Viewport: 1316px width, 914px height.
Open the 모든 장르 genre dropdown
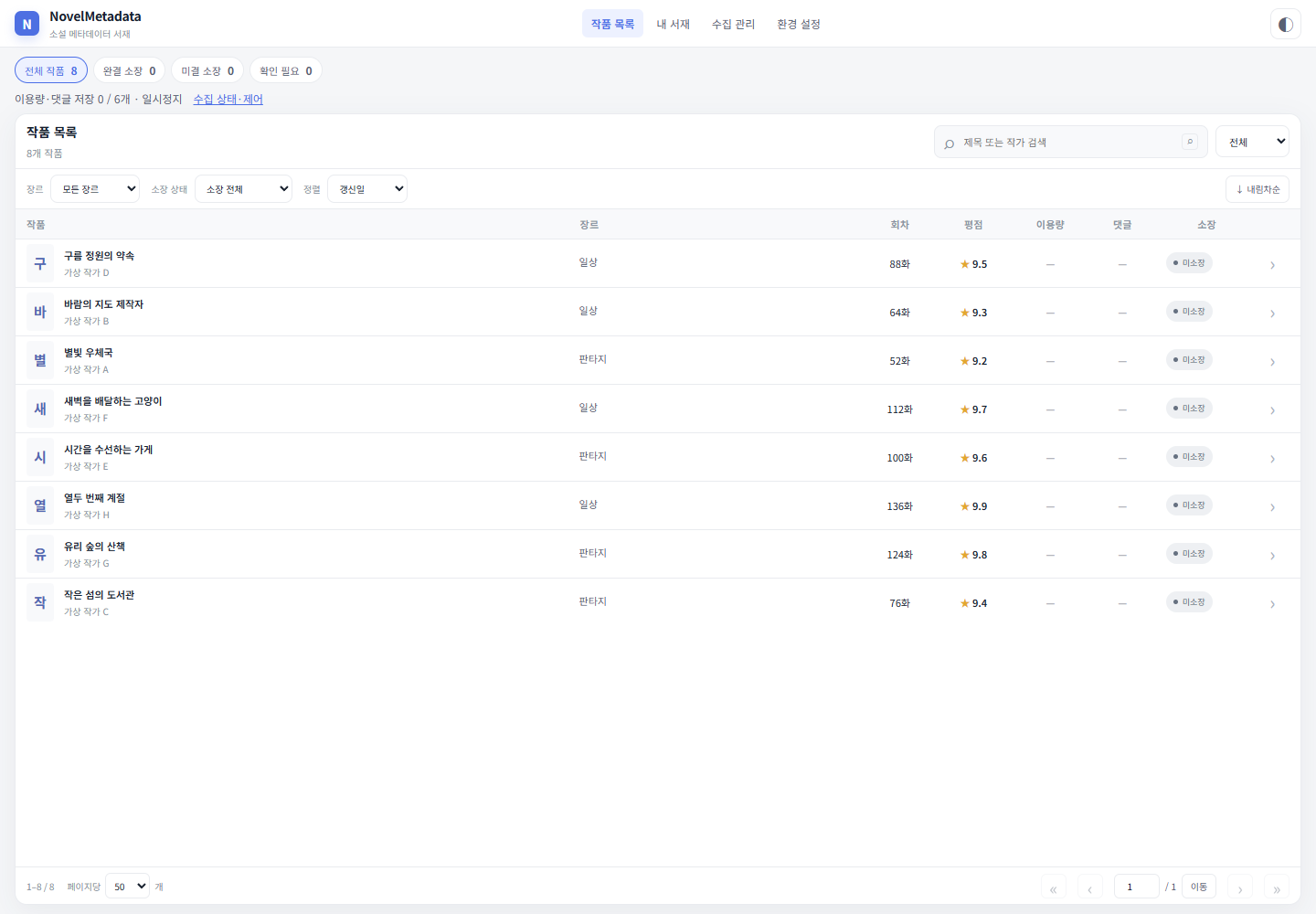tap(95, 189)
